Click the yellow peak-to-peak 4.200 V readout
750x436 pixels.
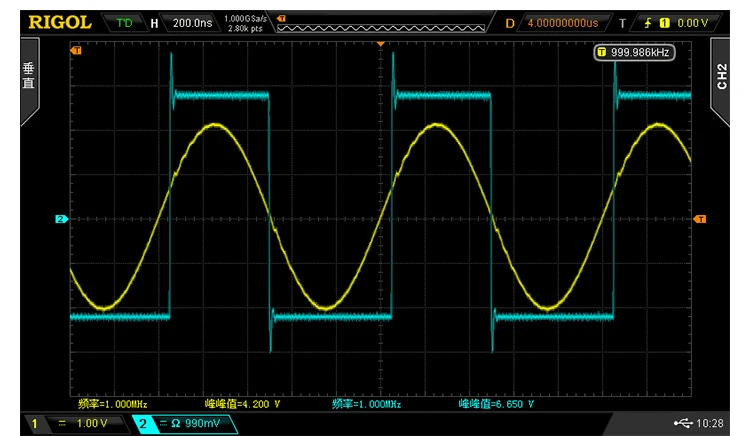[x=242, y=404]
